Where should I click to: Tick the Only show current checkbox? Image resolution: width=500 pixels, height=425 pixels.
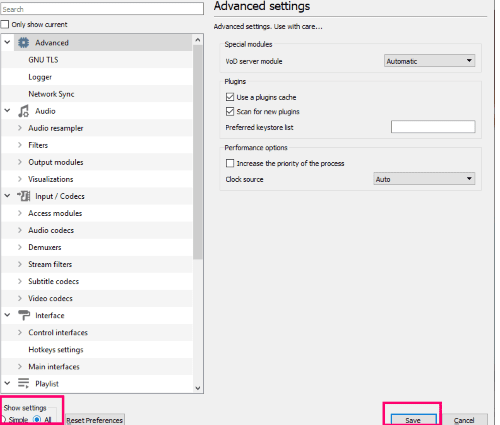pos(5,24)
